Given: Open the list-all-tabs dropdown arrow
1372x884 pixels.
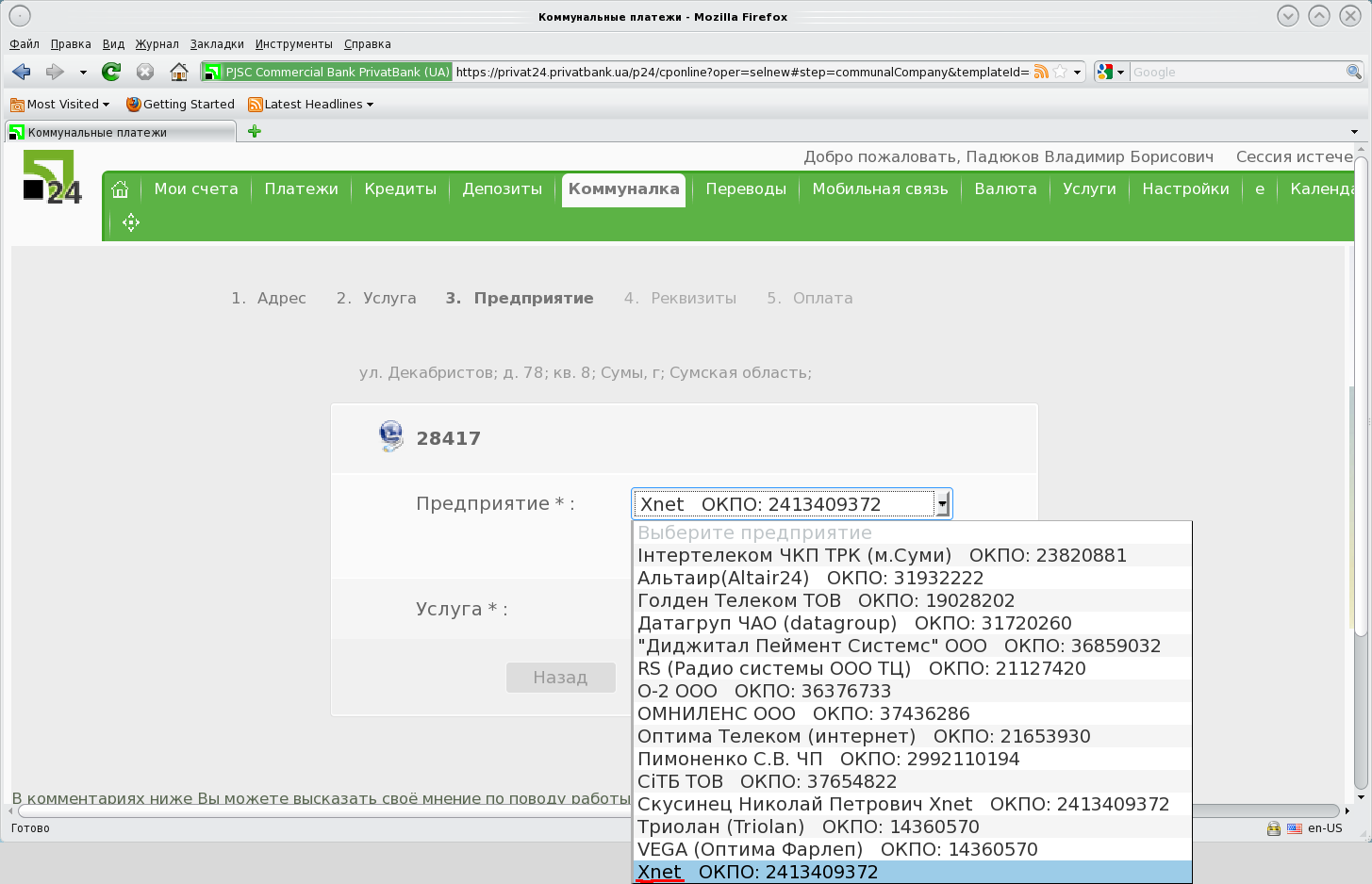Looking at the screenshot, I should click(x=1355, y=132).
